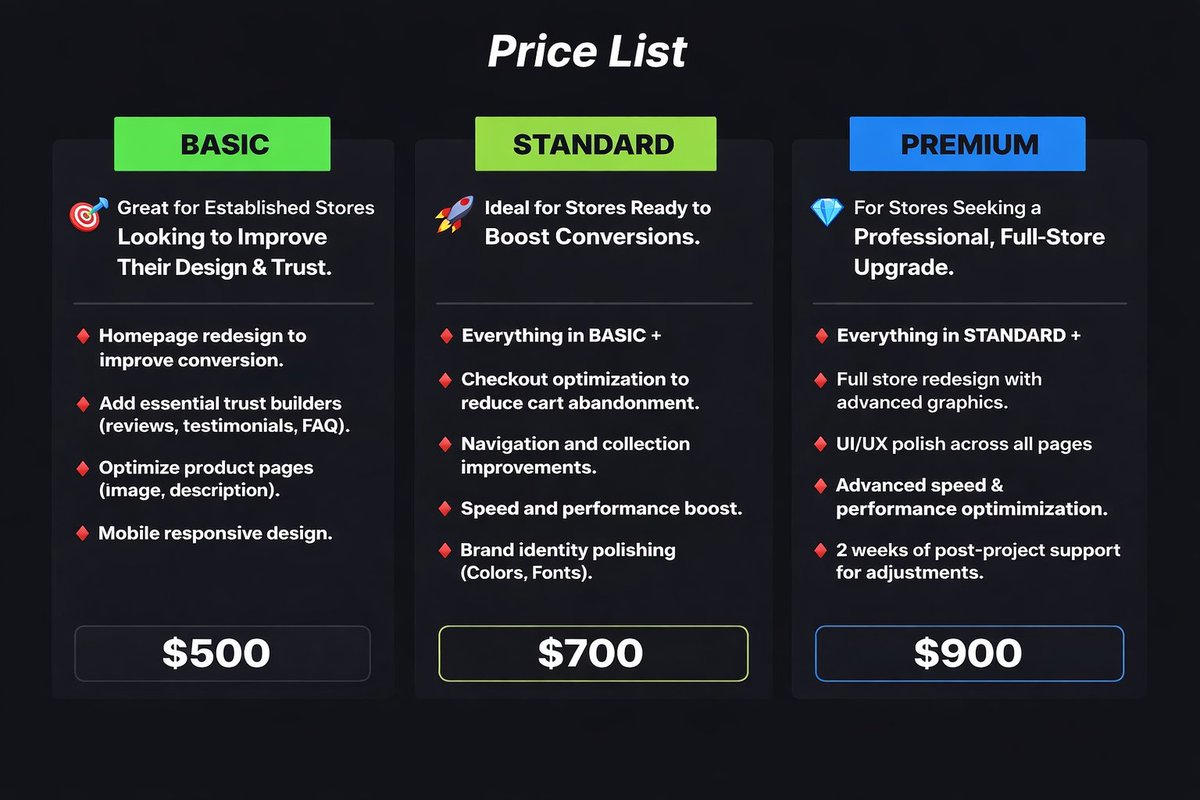
Task: Click the Price List heading
Action: point(588,52)
